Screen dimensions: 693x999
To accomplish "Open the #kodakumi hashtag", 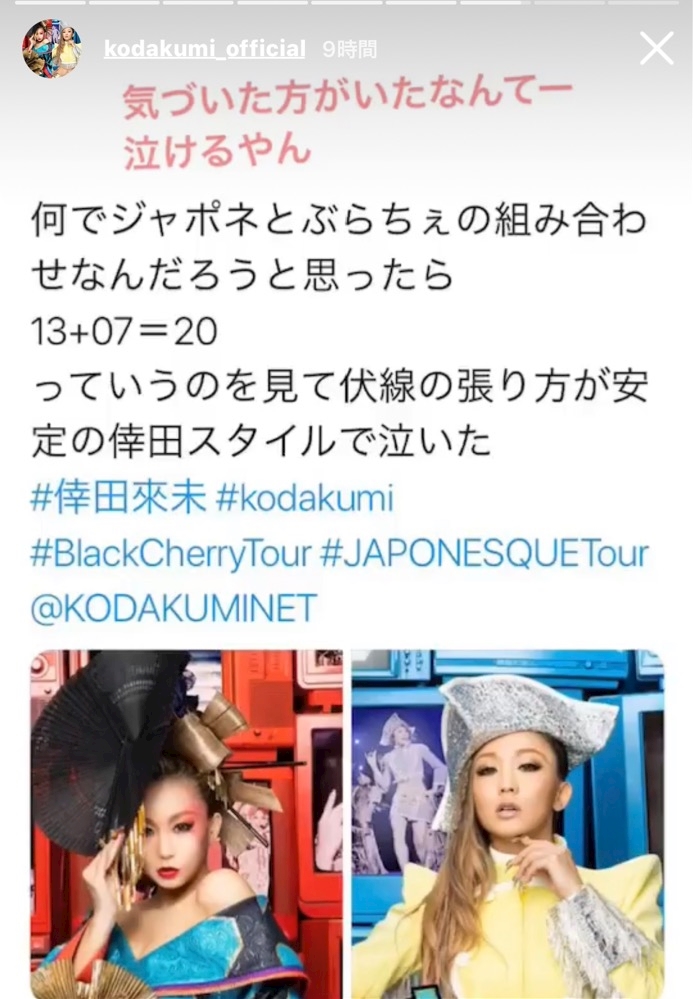I will tap(304, 498).
